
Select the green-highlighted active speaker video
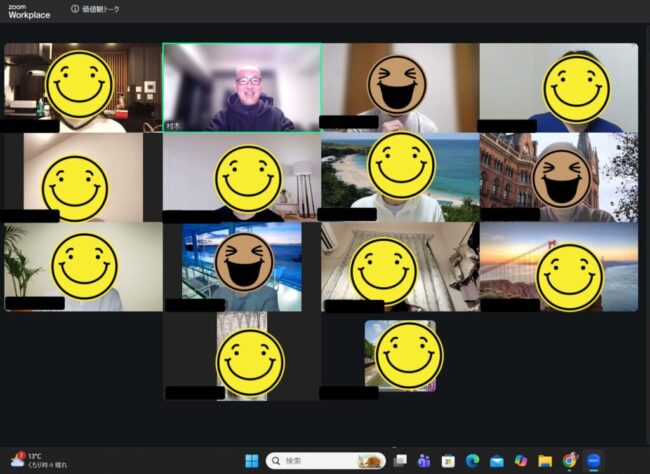[241, 88]
